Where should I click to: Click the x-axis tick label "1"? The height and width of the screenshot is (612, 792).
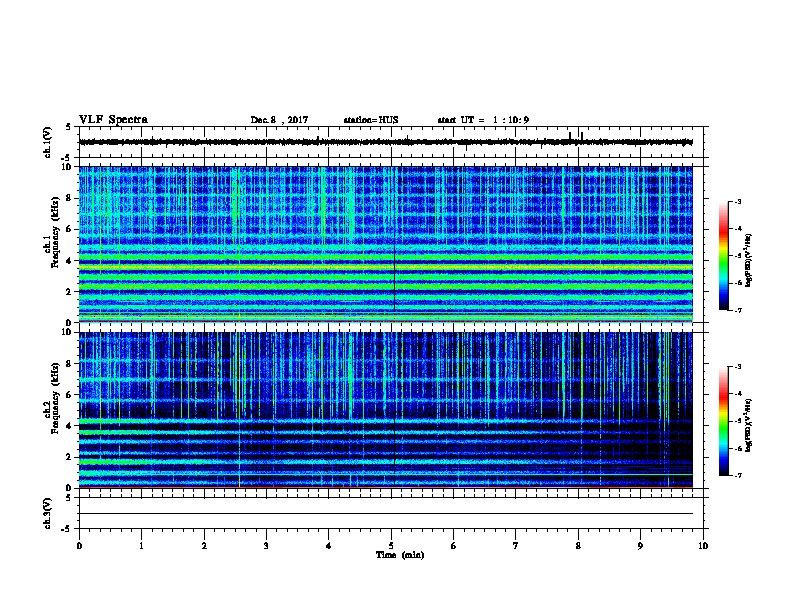pos(142,546)
